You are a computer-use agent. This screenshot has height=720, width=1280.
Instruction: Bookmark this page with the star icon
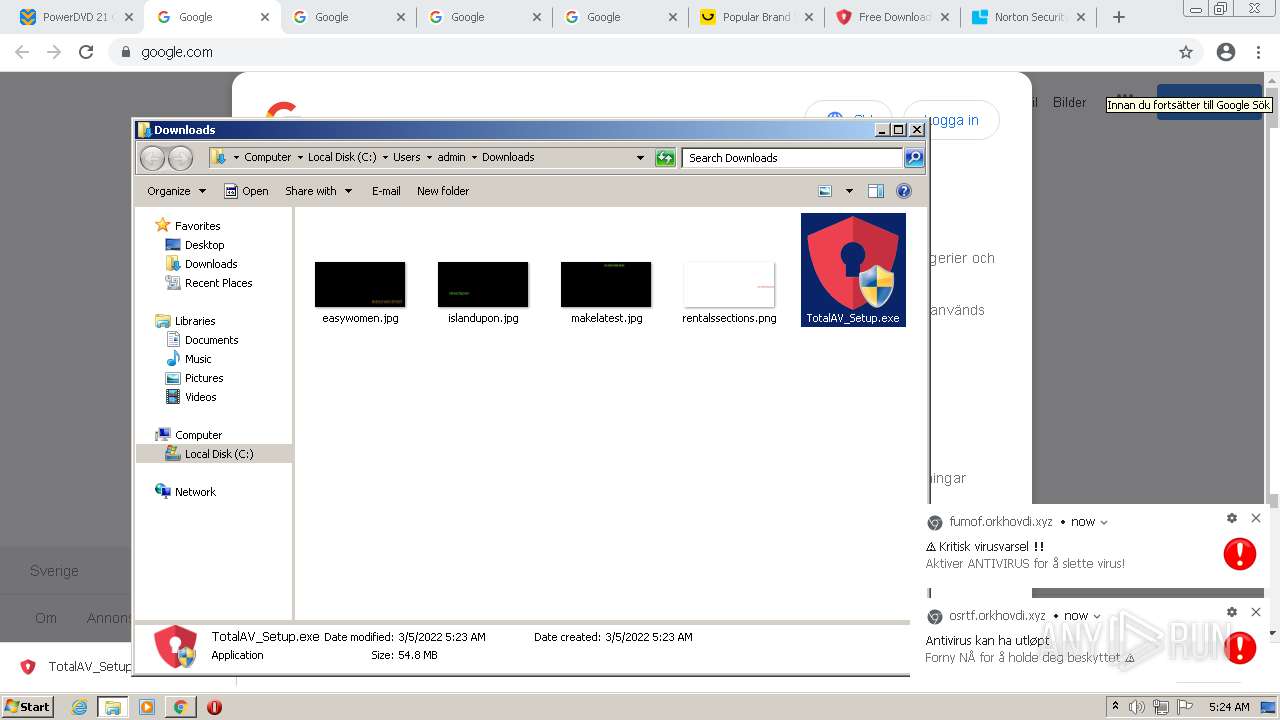tap(1186, 52)
